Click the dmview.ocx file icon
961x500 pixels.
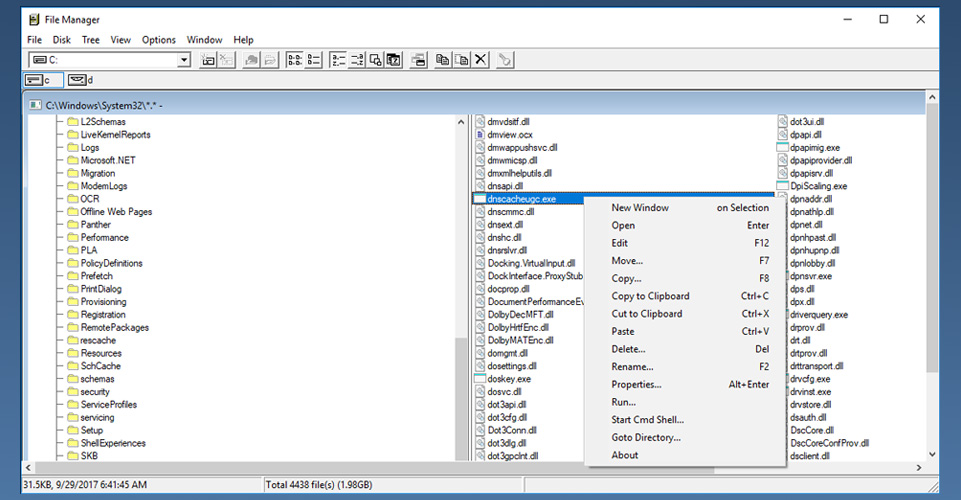coord(480,135)
